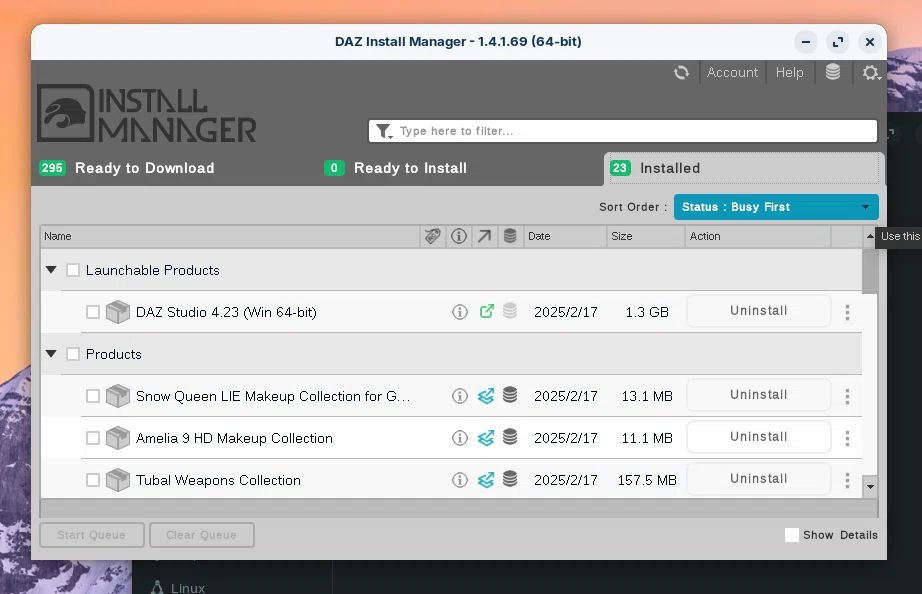Click the Action column header
This screenshot has width=922, height=594.
pos(758,236)
